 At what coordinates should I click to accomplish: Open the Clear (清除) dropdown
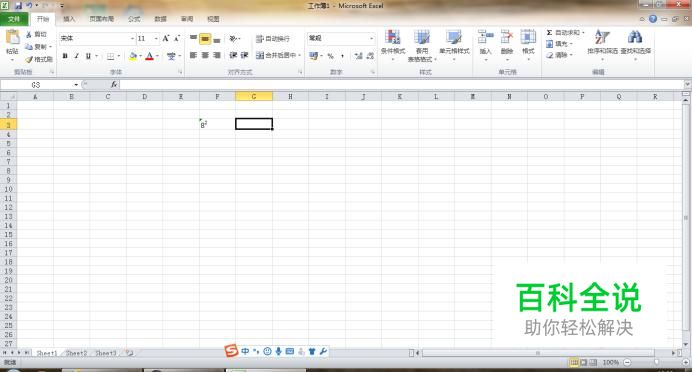pos(559,55)
